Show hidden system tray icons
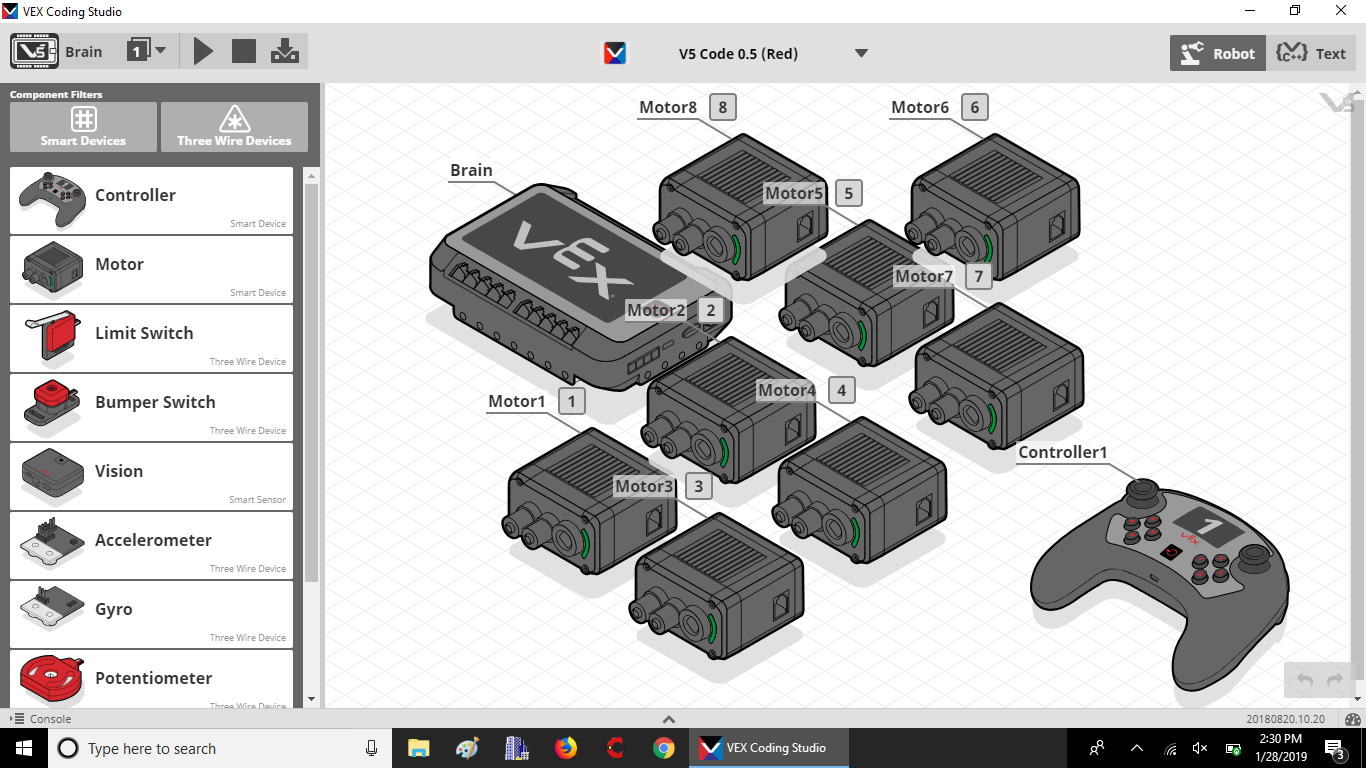The image size is (1366, 768). click(1136, 748)
